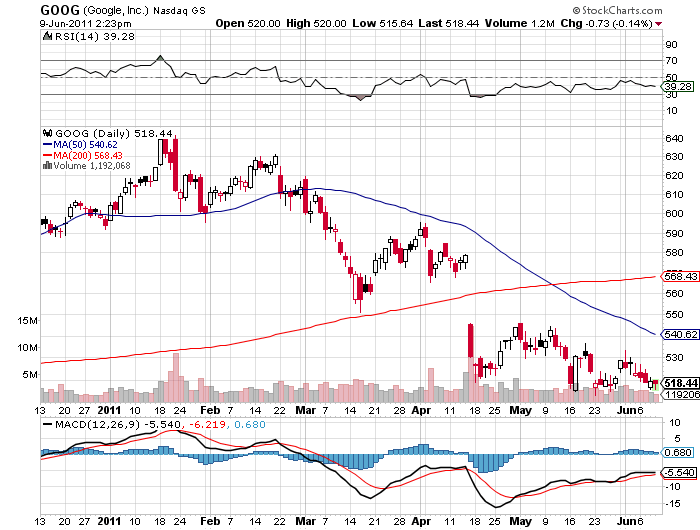Click the 640 price axis label
The image size is (700, 530).
[674, 138]
